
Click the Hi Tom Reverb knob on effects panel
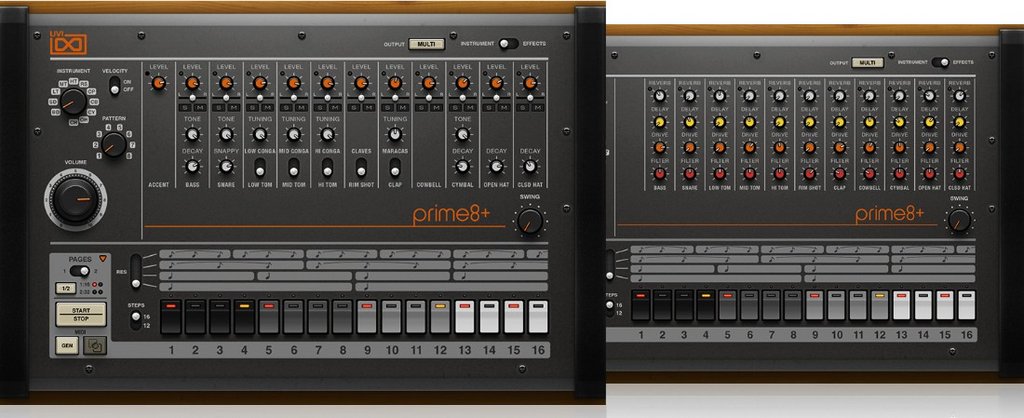(x=780, y=95)
